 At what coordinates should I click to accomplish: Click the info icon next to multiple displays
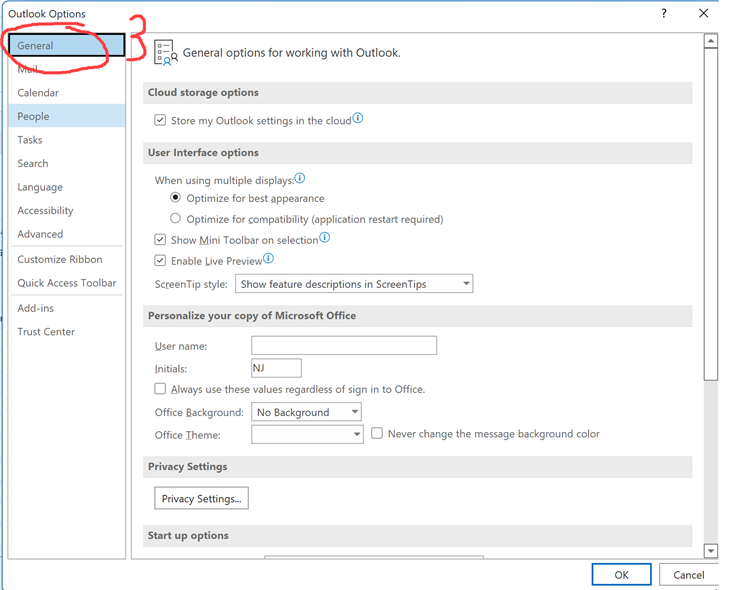pos(300,178)
